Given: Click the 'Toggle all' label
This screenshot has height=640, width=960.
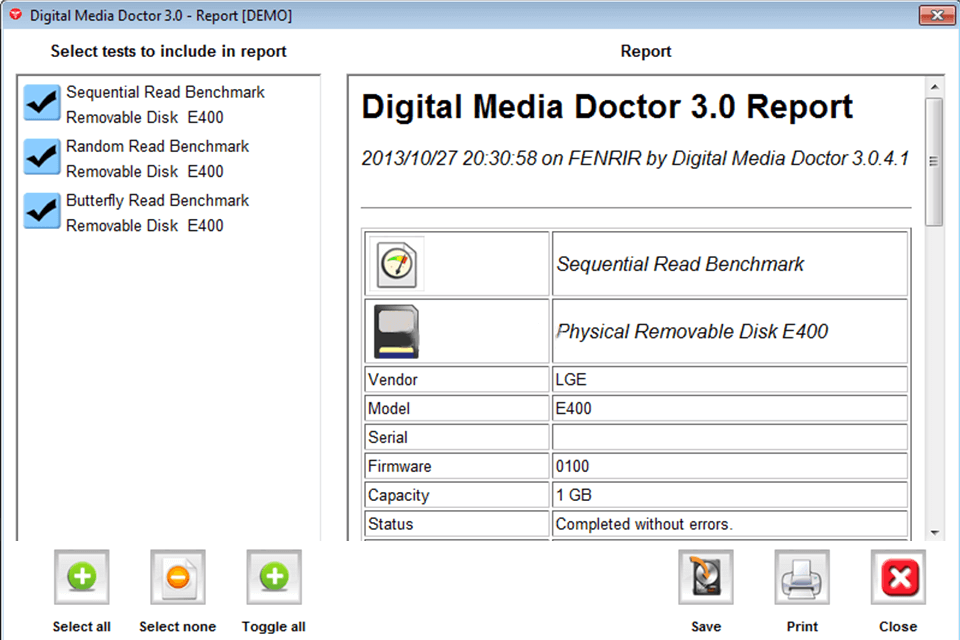Looking at the screenshot, I should [x=274, y=627].
